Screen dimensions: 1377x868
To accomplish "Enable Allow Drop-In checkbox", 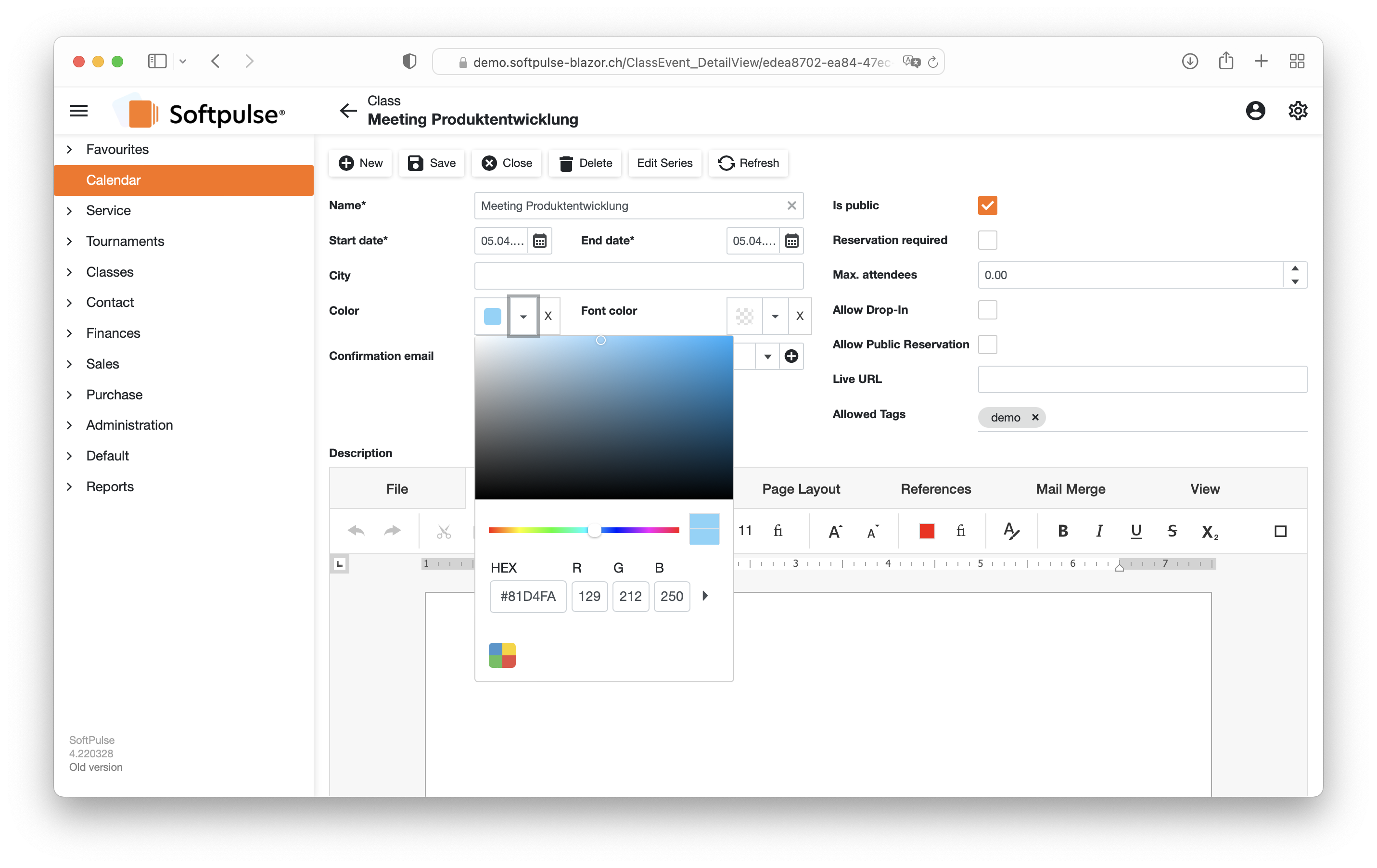I will [987, 310].
